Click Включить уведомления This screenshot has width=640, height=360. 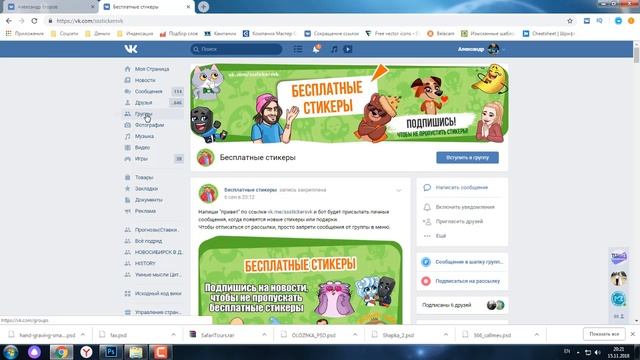[x=465, y=207]
